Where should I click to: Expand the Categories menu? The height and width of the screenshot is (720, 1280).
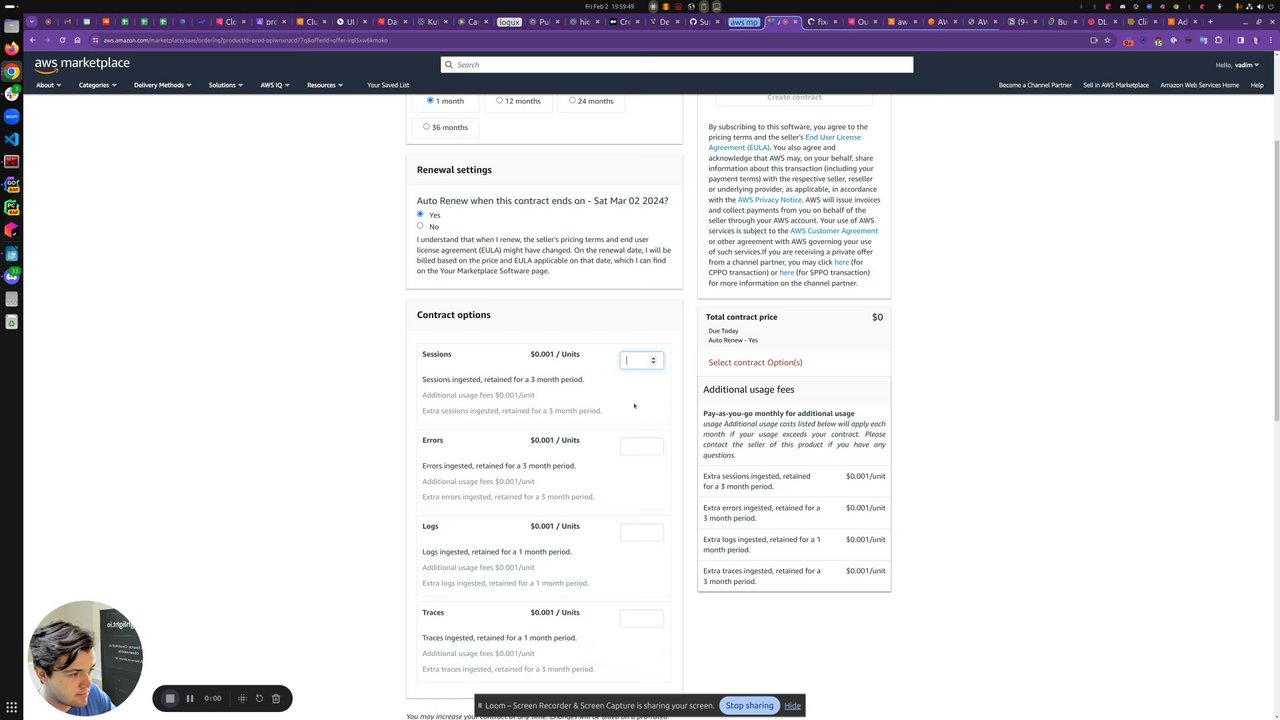click(x=97, y=85)
